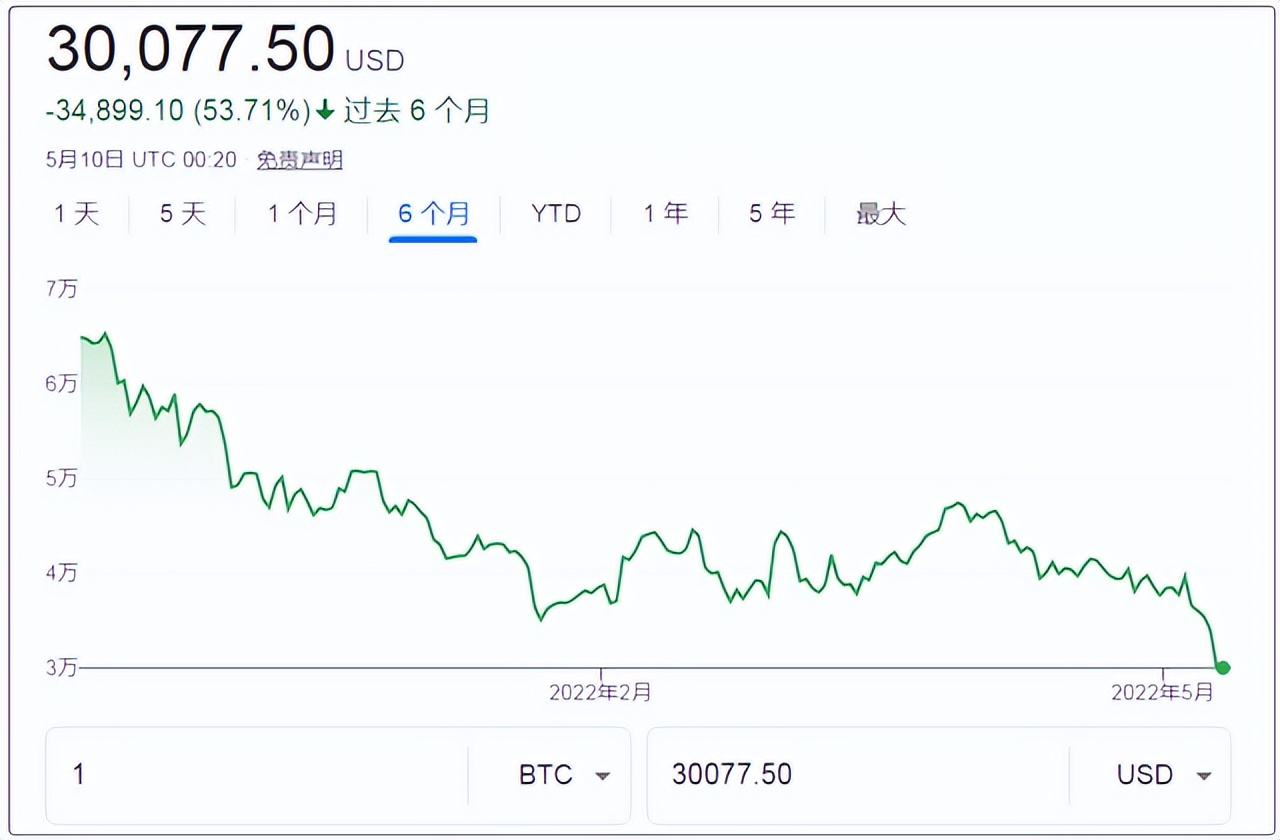Select the 最大 time range option
The width and height of the screenshot is (1280, 840).
pos(880,213)
